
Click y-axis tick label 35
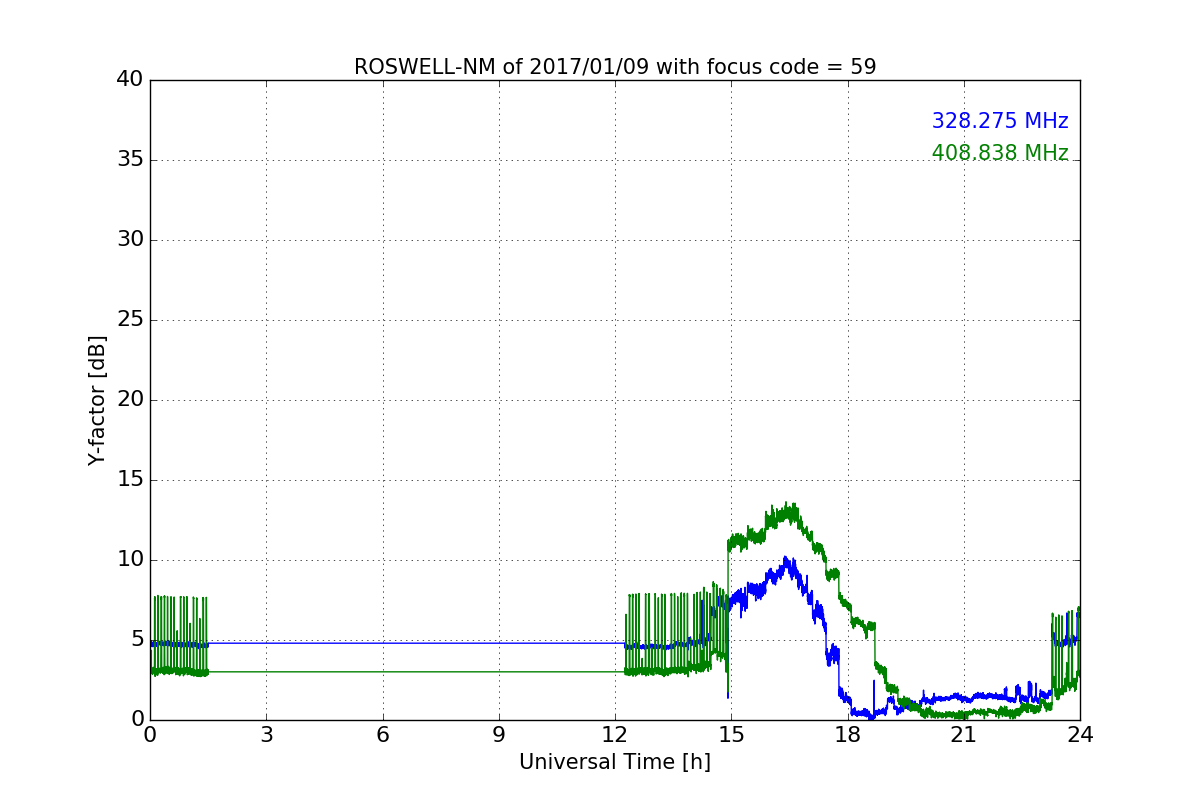130,160
